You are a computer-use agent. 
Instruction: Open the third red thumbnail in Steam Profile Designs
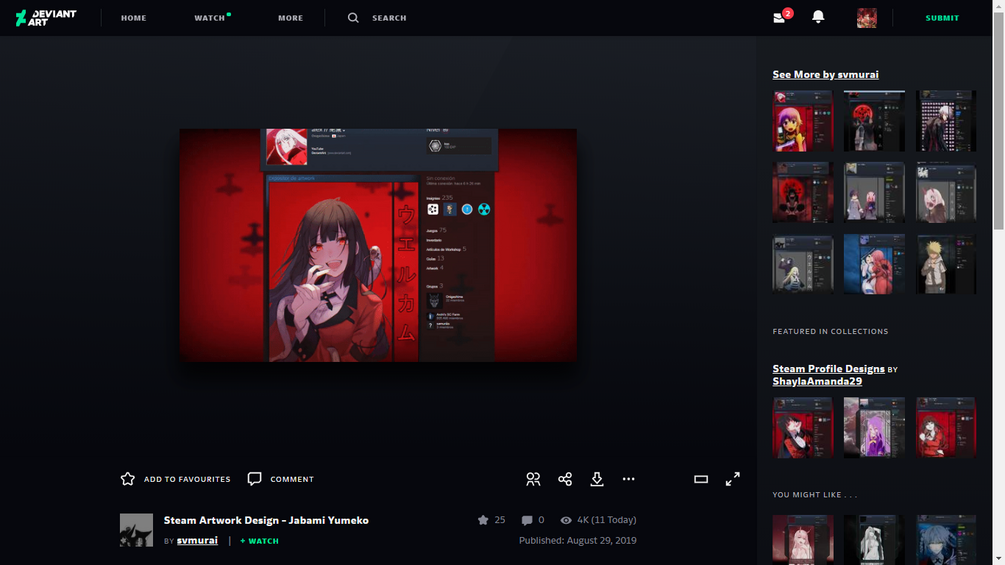pyautogui.click(x=946, y=427)
